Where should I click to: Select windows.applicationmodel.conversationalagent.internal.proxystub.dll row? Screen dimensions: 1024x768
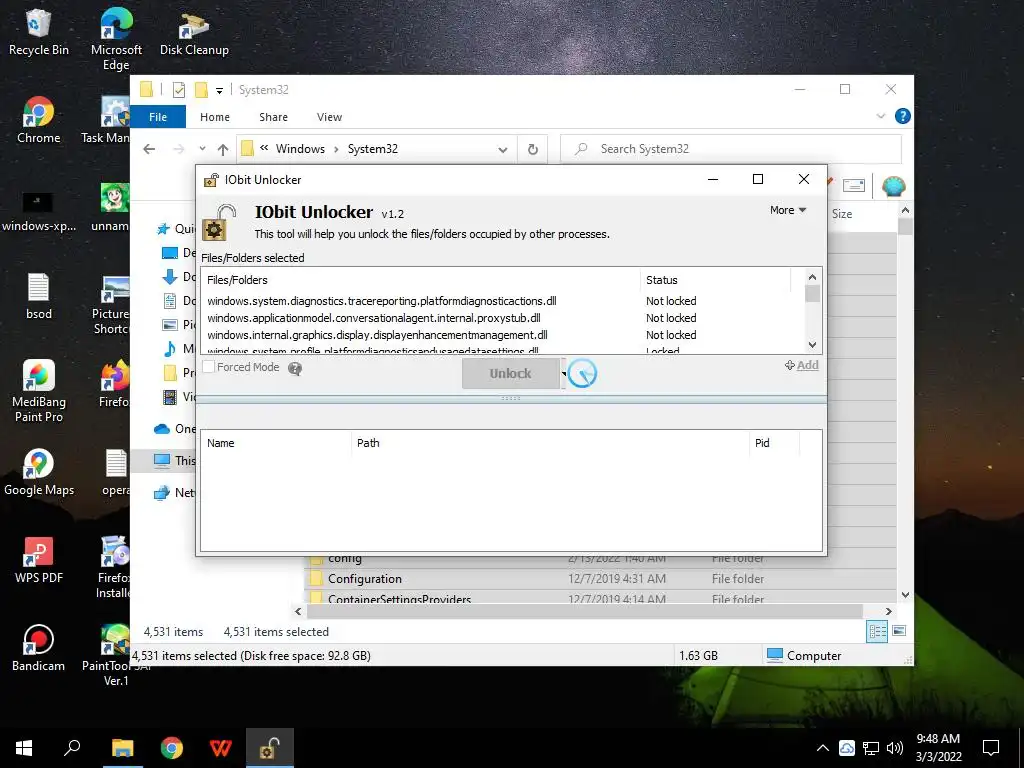[x=504, y=318]
